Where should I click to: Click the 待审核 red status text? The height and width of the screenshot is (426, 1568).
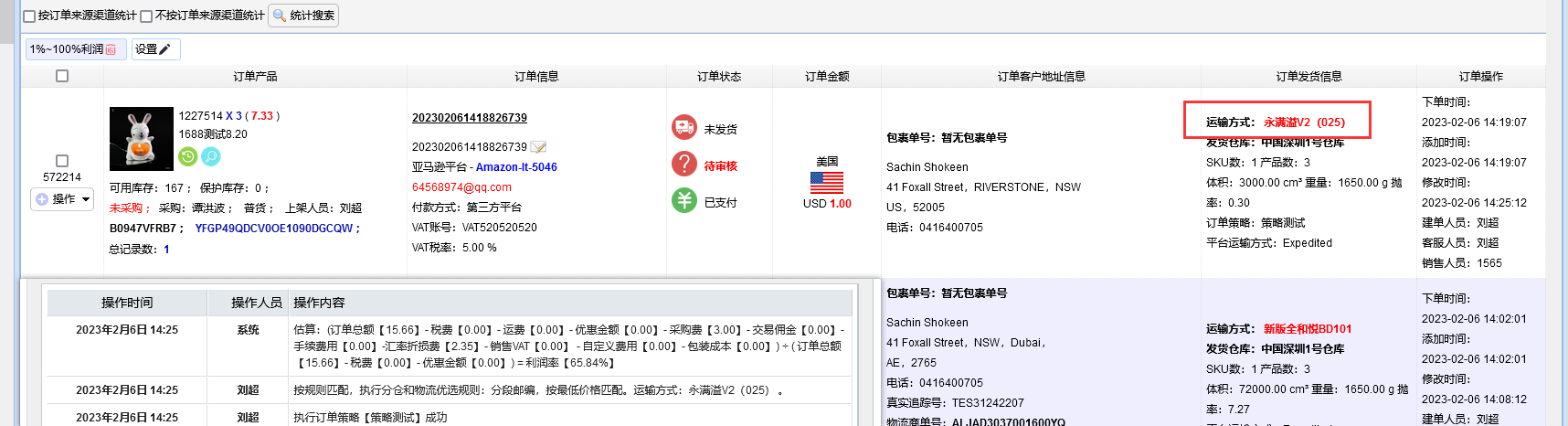[721, 166]
